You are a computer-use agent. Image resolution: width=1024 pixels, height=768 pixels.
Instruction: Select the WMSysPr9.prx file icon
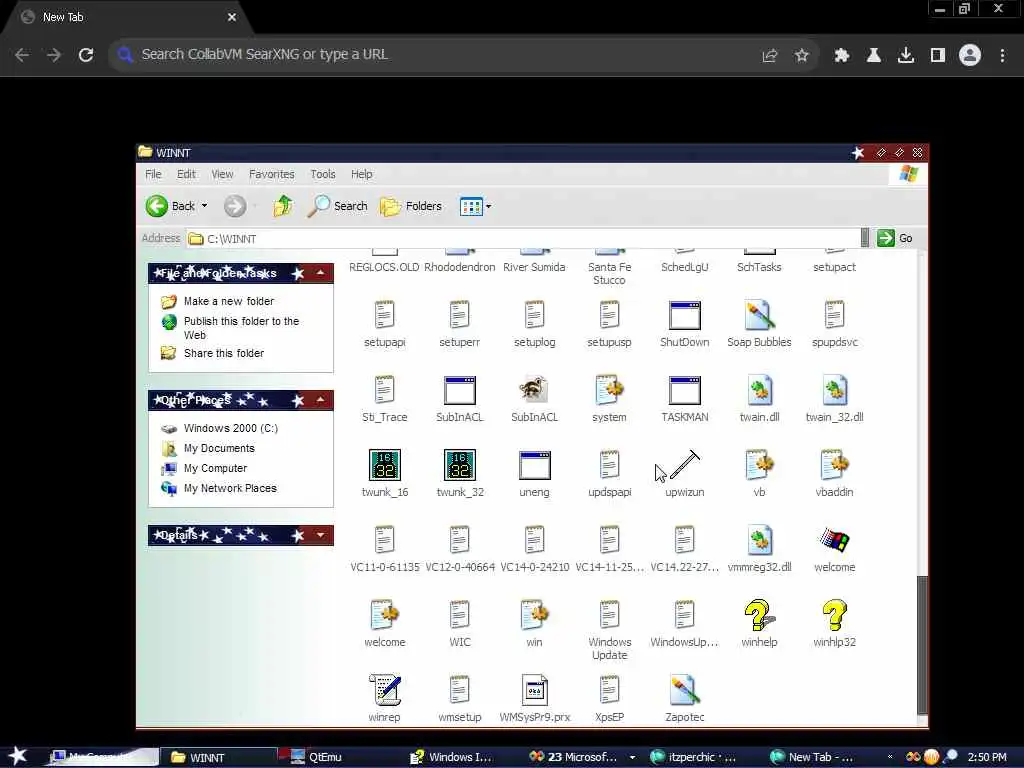click(x=534, y=690)
